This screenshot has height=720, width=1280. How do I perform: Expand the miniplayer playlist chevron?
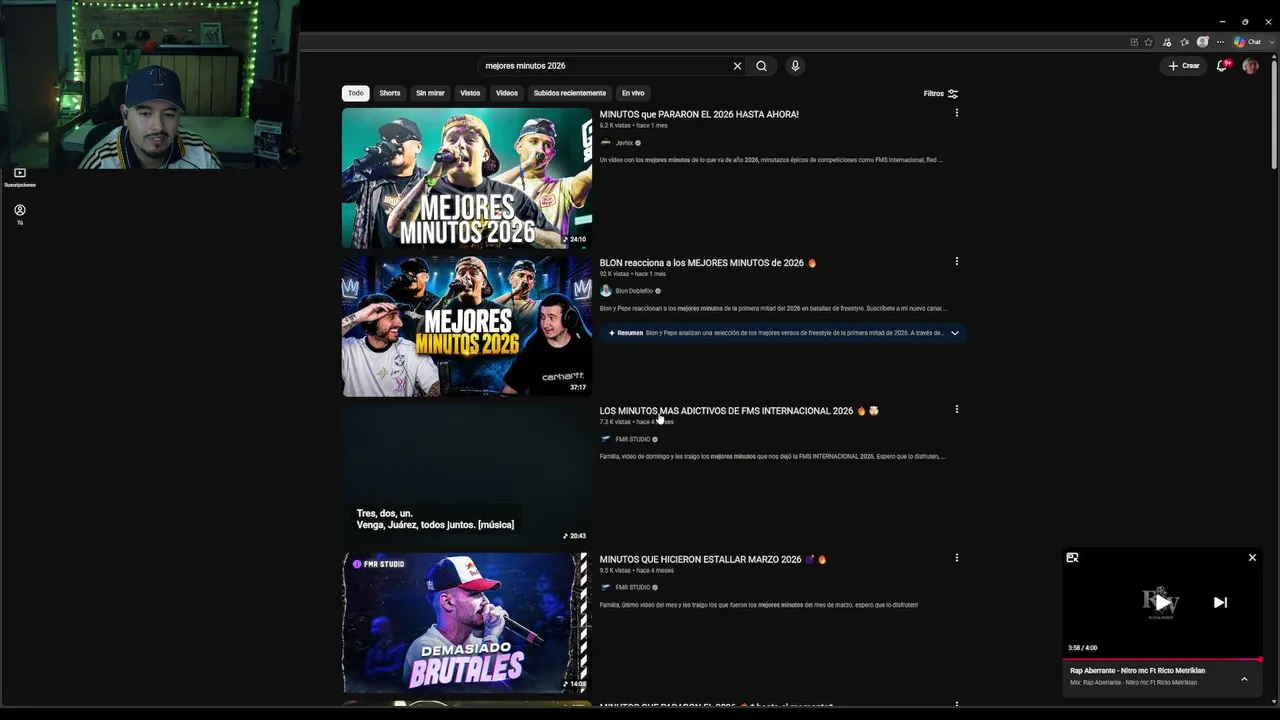click(1244, 679)
